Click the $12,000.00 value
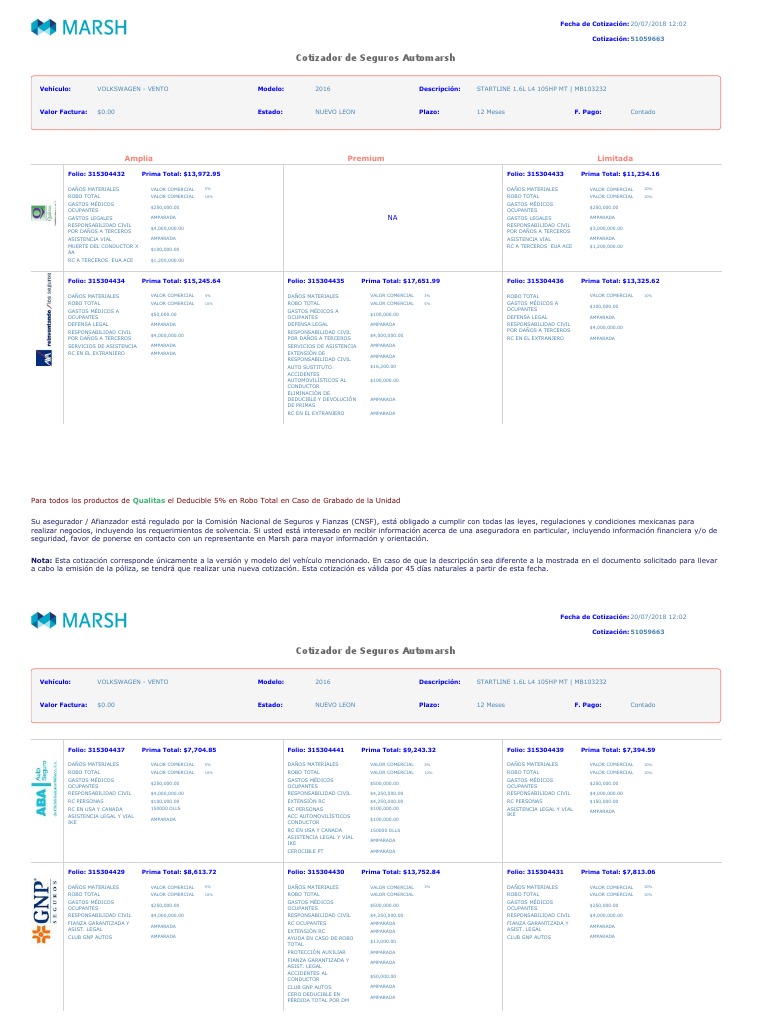This screenshot has height=1024, width=768. (383, 942)
